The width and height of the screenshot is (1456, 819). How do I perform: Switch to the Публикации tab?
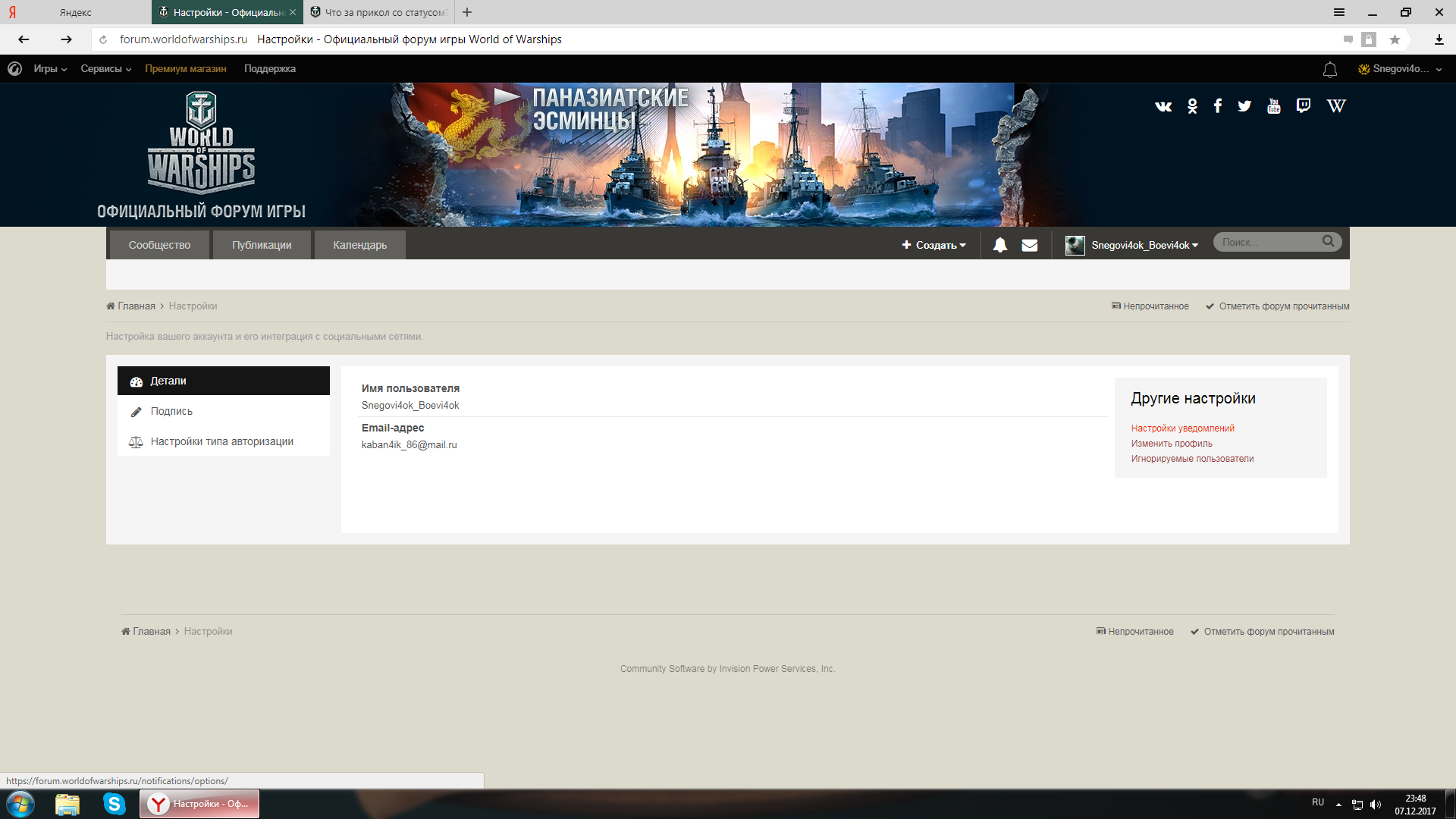pyautogui.click(x=262, y=245)
